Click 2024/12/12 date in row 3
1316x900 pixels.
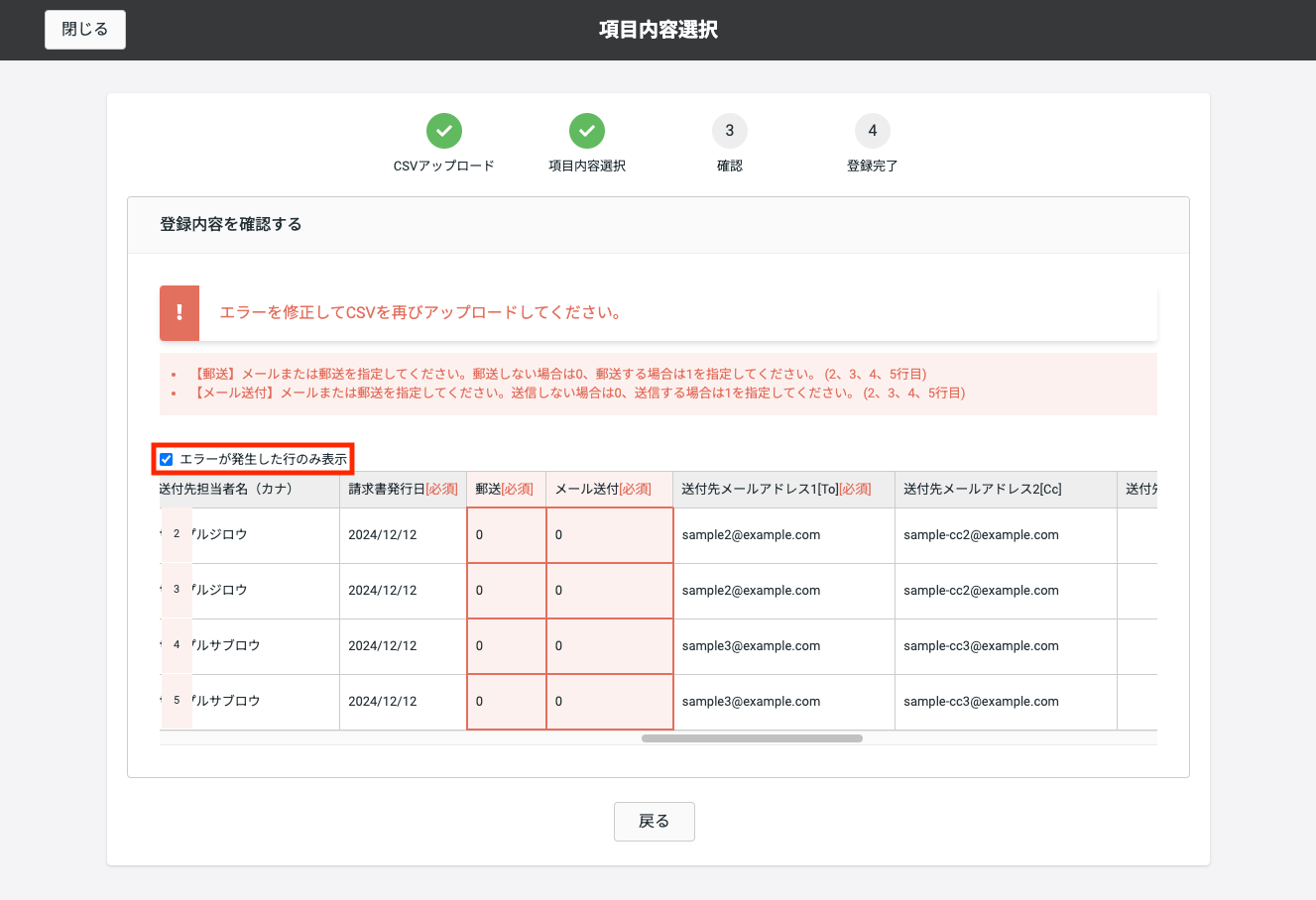tap(383, 590)
